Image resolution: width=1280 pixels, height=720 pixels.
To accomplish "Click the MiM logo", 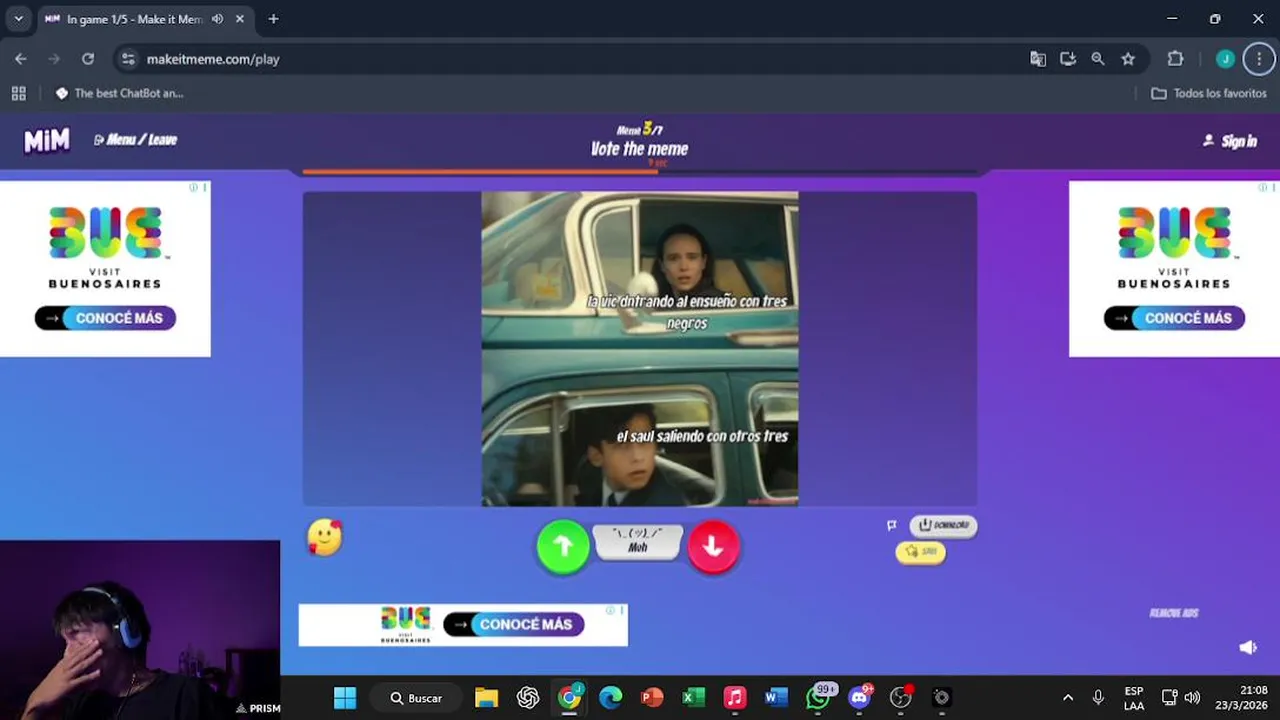I will (47, 140).
